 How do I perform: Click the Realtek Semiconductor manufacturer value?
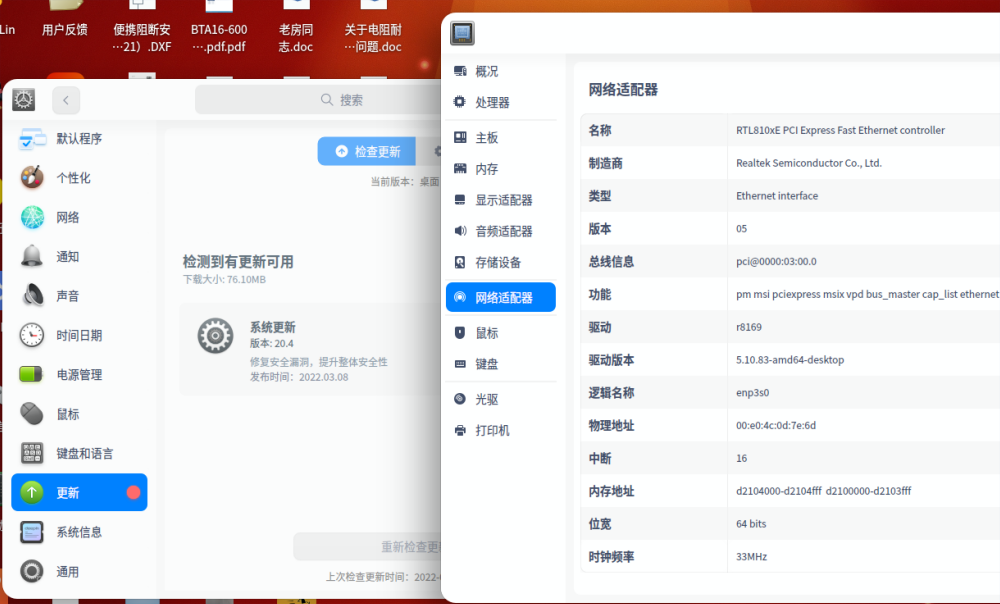(809, 163)
